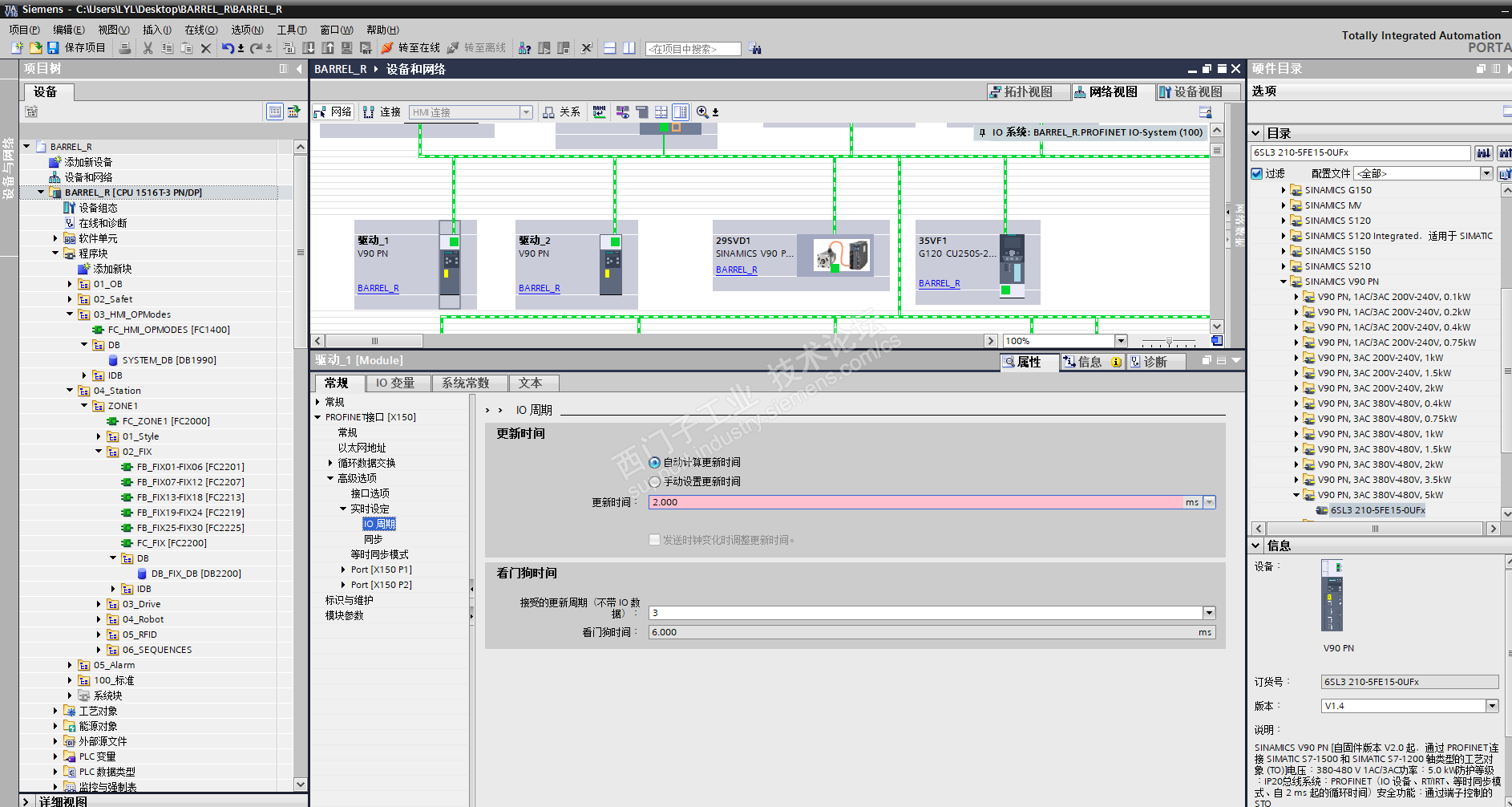
Task: Open the accepted update cycles dropdown showing 3
Action: click(1209, 613)
